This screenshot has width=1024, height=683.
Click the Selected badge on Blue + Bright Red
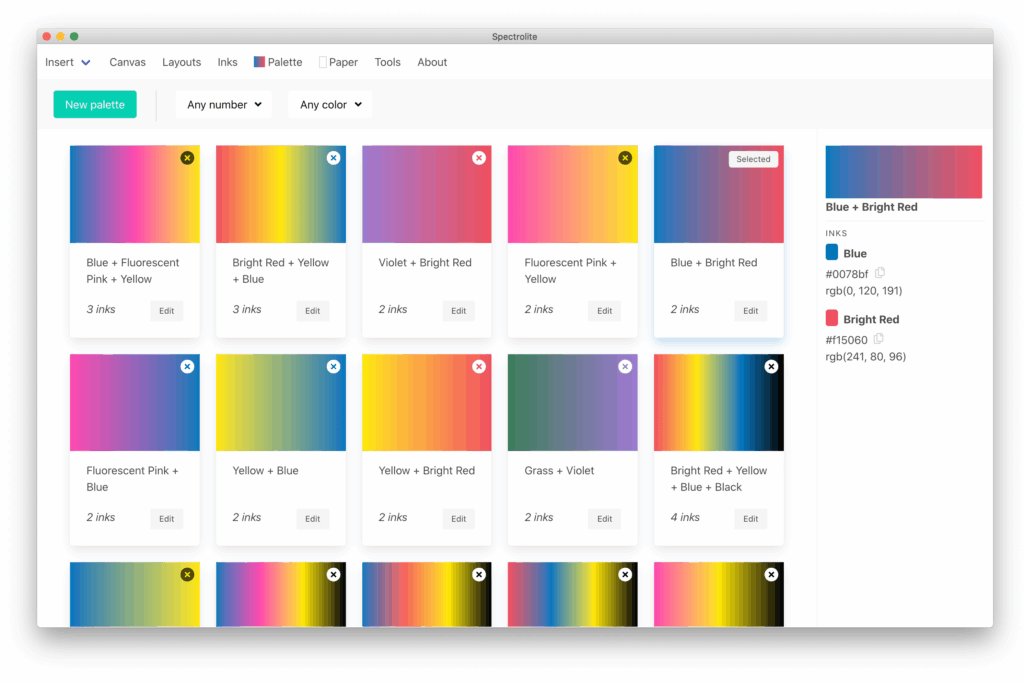(x=753, y=159)
